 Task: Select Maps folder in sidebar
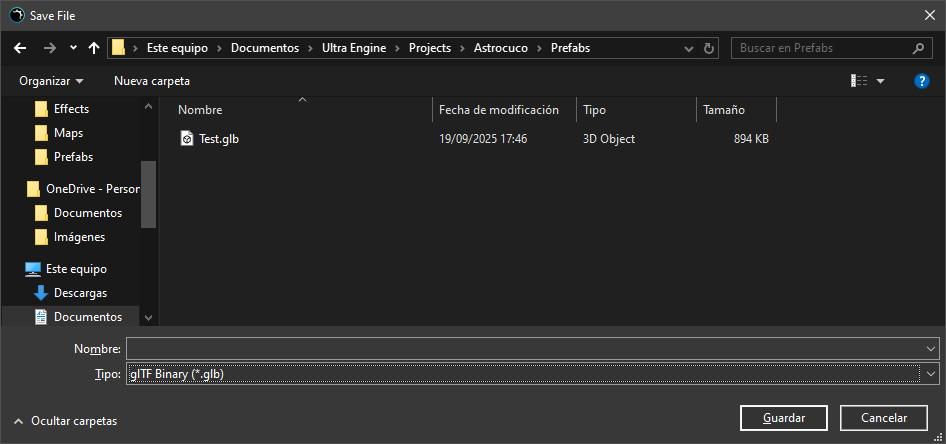tap(68, 133)
